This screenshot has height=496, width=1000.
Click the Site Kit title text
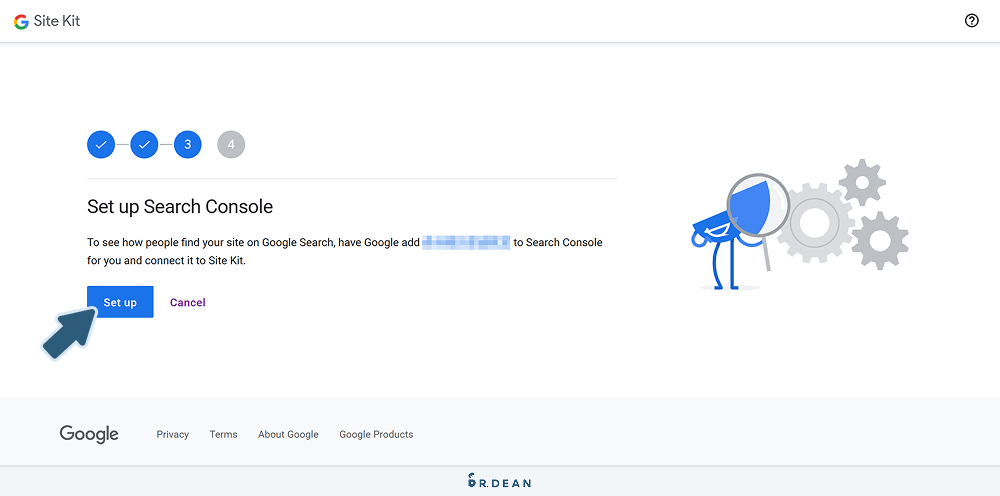pyautogui.click(x=57, y=21)
